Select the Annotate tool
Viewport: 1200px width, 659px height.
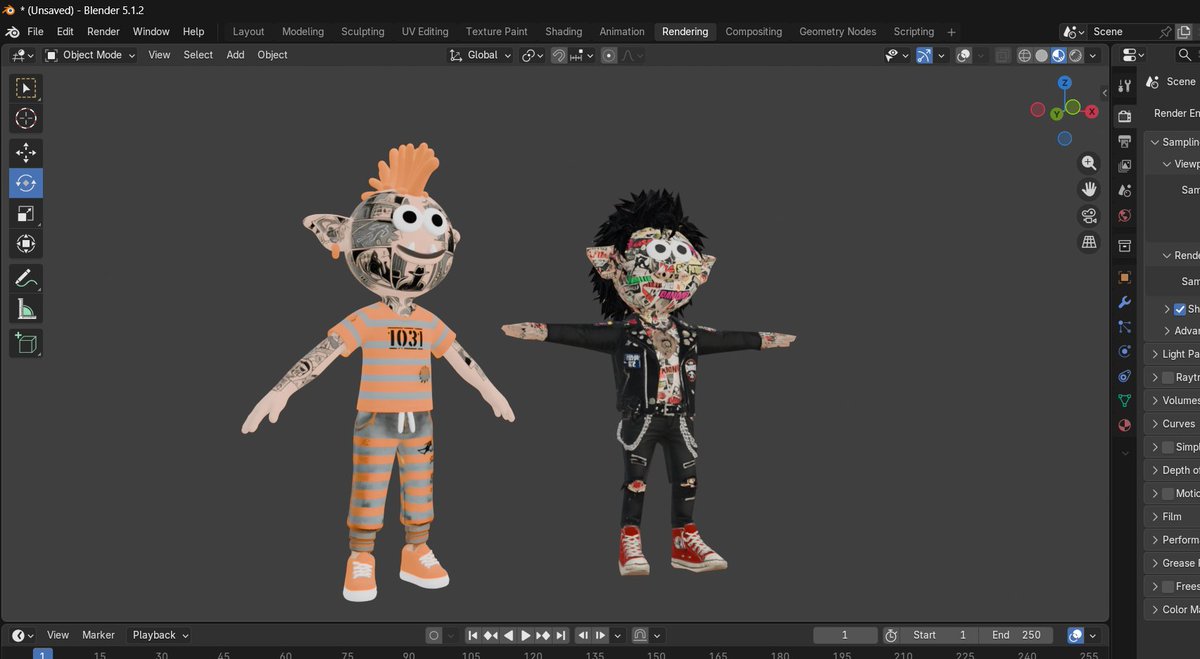26,278
